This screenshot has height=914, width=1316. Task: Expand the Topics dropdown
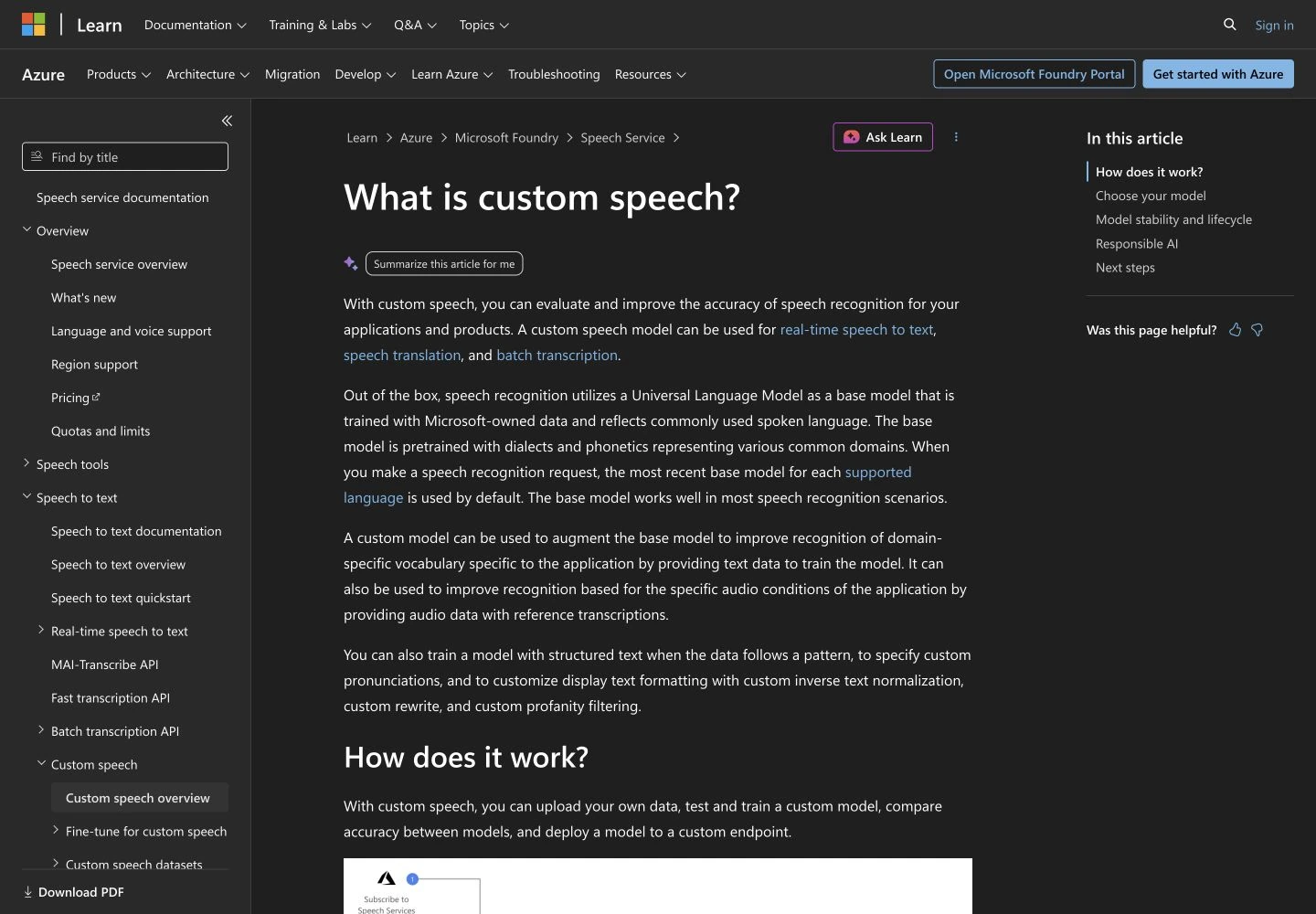click(x=484, y=25)
